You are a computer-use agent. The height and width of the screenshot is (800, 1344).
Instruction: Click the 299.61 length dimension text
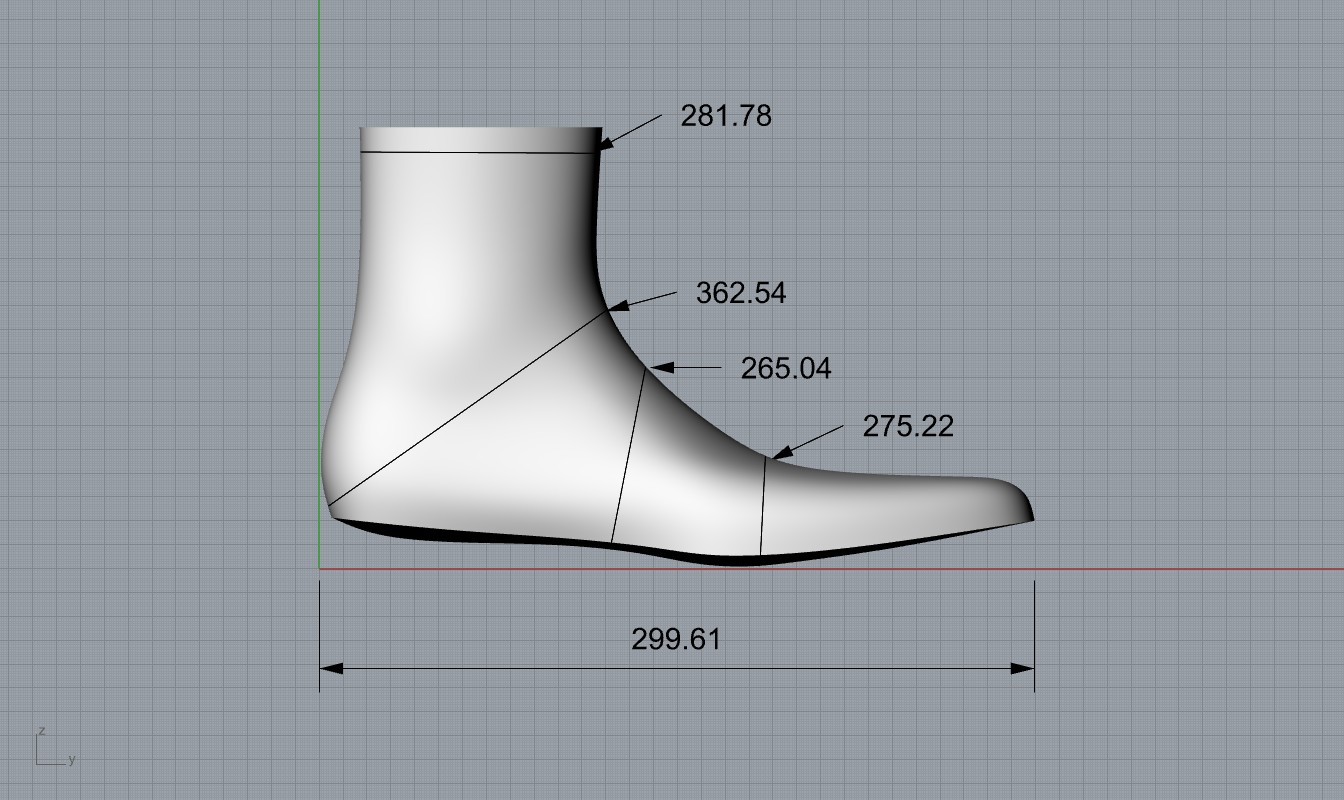pyautogui.click(x=676, y=639)
